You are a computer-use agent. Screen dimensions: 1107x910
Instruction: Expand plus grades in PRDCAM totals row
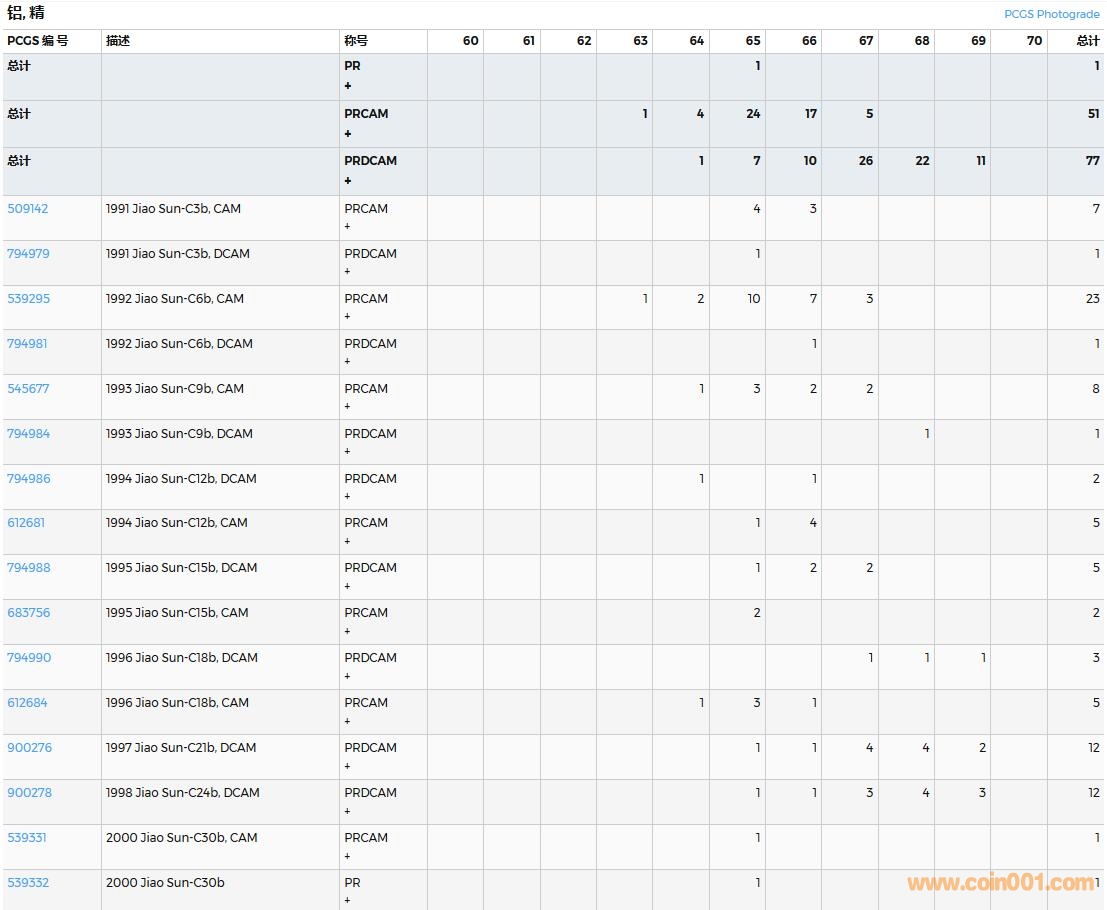pos(348,181)
